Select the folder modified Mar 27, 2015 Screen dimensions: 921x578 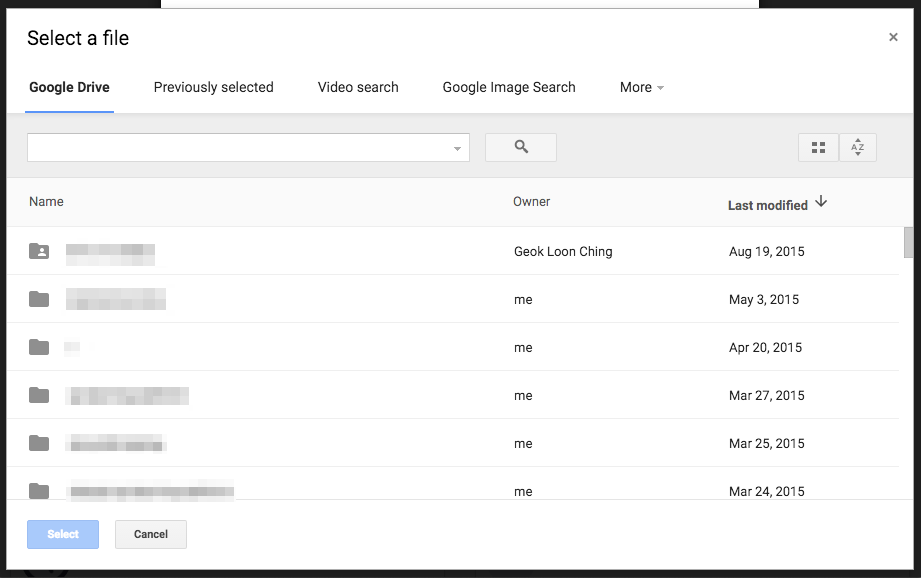tap(453, 395)
